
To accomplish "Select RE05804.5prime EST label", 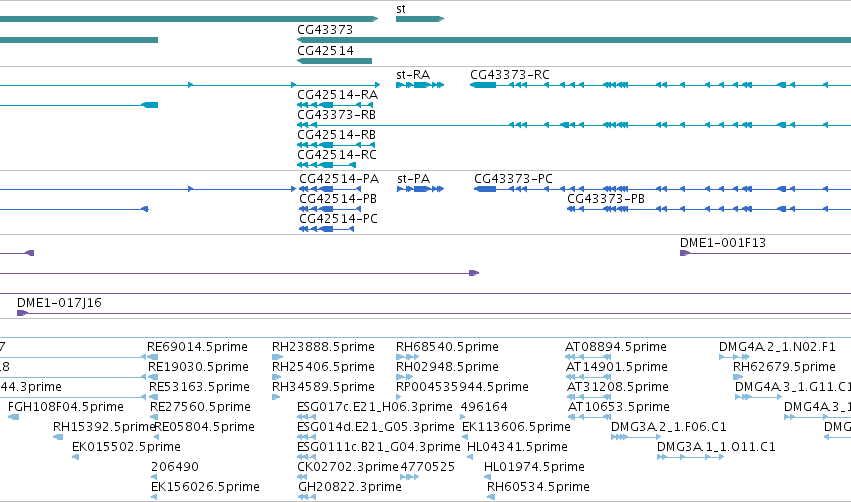I will coord(205,427).
